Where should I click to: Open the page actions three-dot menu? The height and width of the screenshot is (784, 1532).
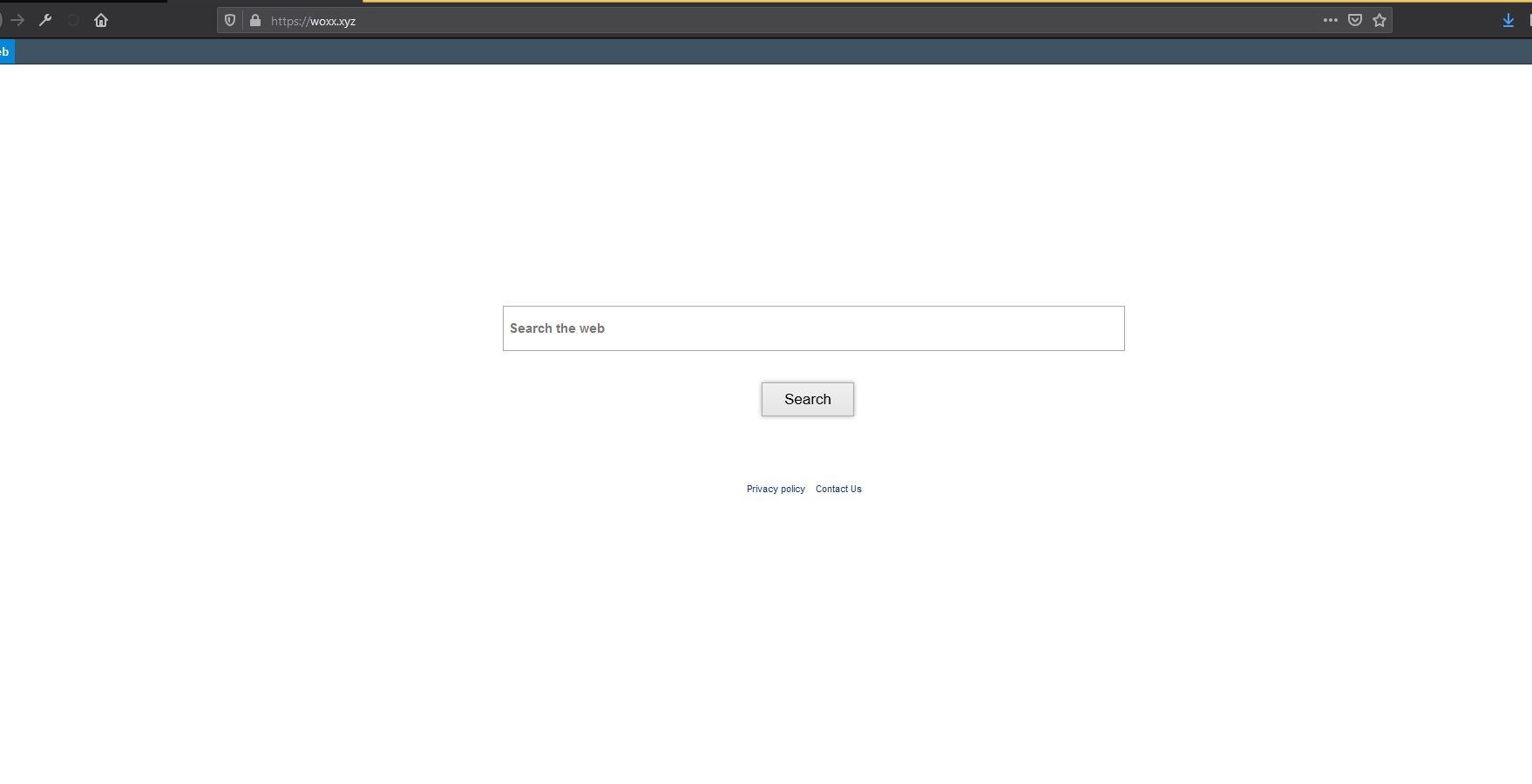pos(1330,20)
